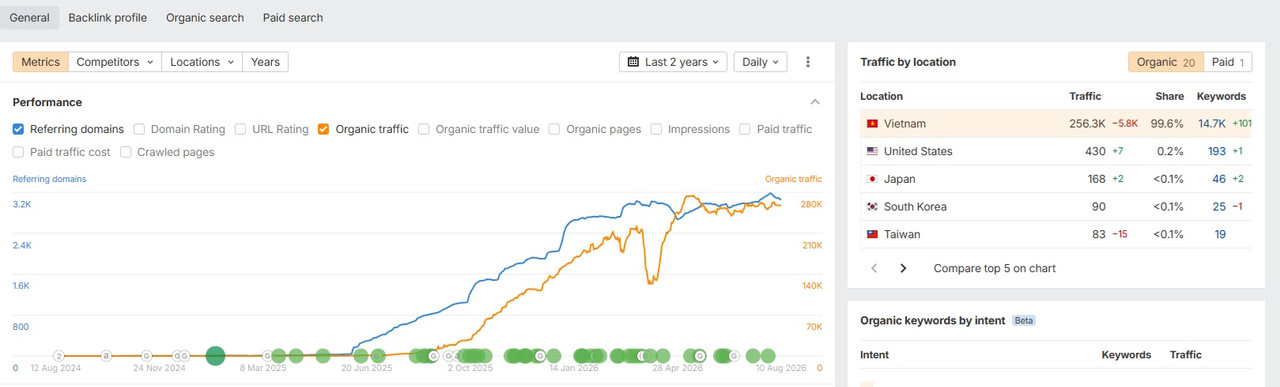Click the Japan flag icon
Viewport: 1280px width, 387px height.
point(872,179)
